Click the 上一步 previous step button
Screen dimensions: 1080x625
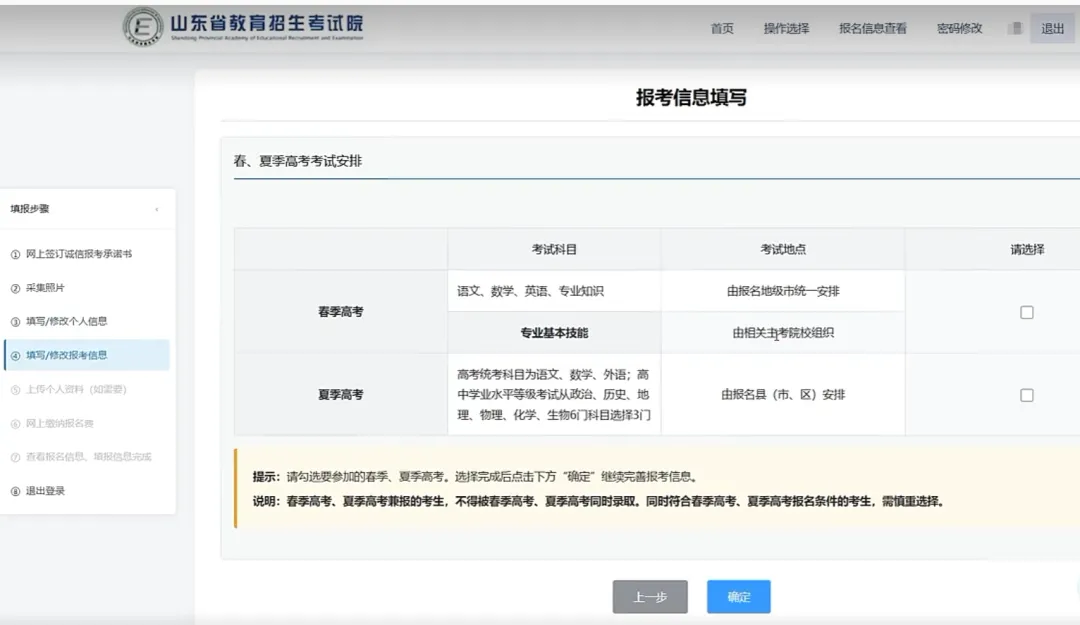click(x=650, y=597)
